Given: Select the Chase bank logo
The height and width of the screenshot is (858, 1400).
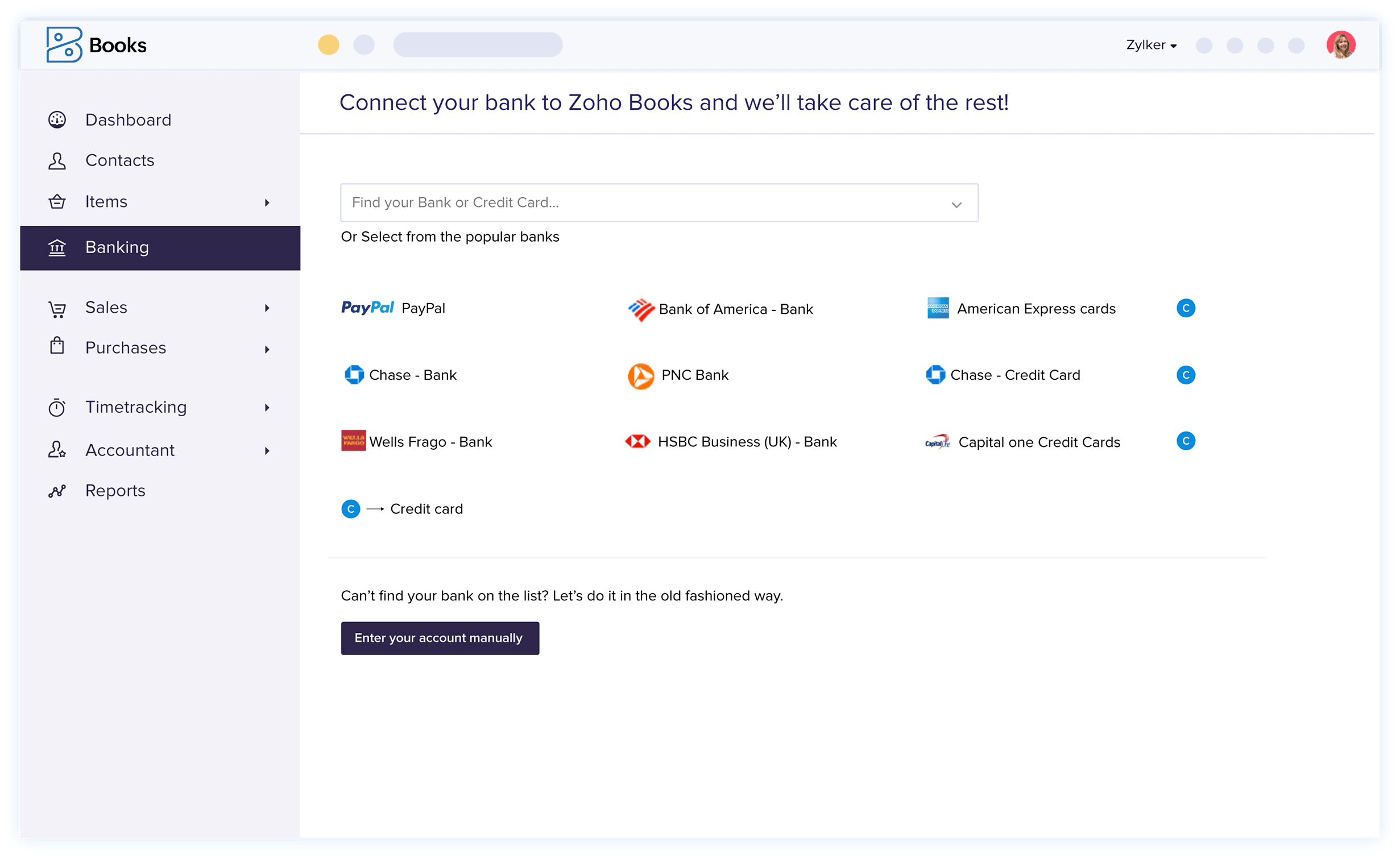Looking at the screenshot, I should tap(354, 375).
